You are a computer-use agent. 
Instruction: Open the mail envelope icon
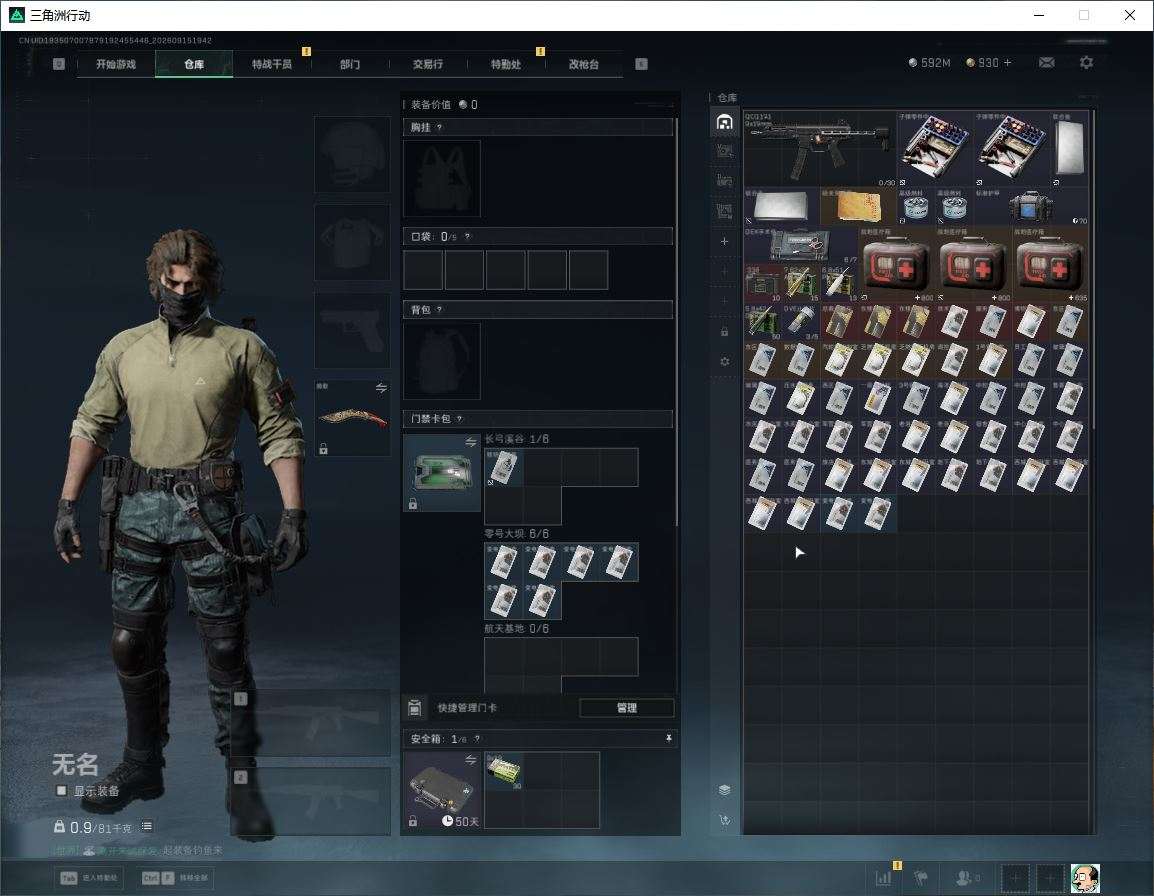[x=1046, y=63]
